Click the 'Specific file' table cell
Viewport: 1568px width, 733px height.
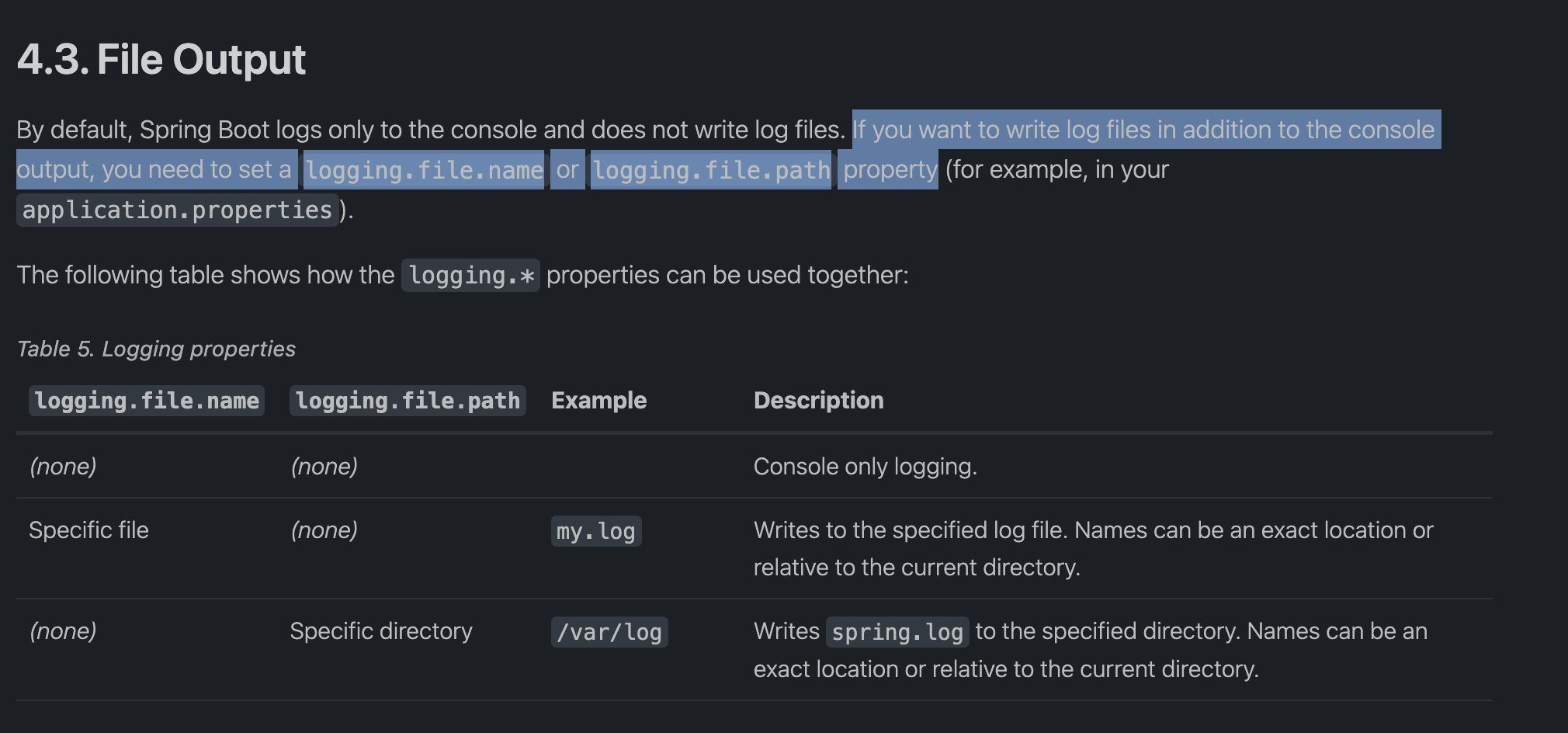(88, 530)
